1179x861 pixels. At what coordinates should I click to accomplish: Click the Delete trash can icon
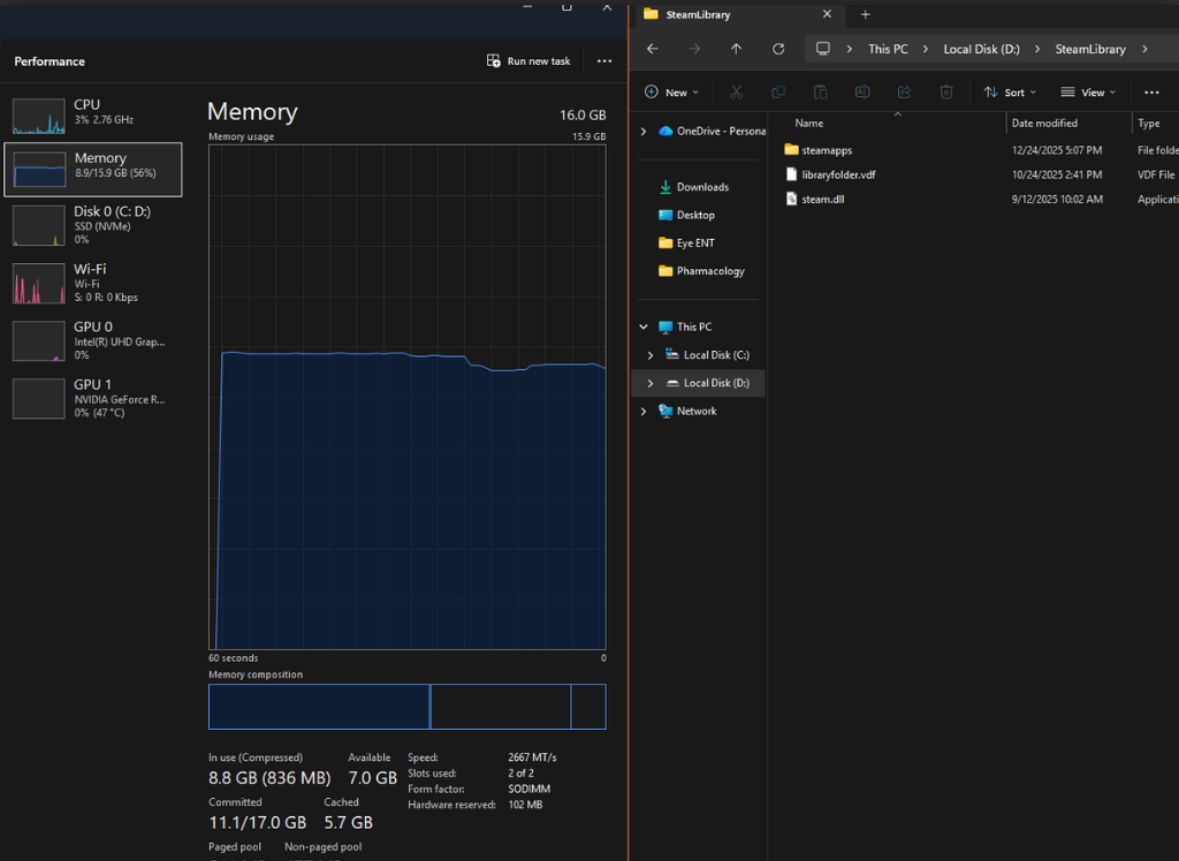946,92
